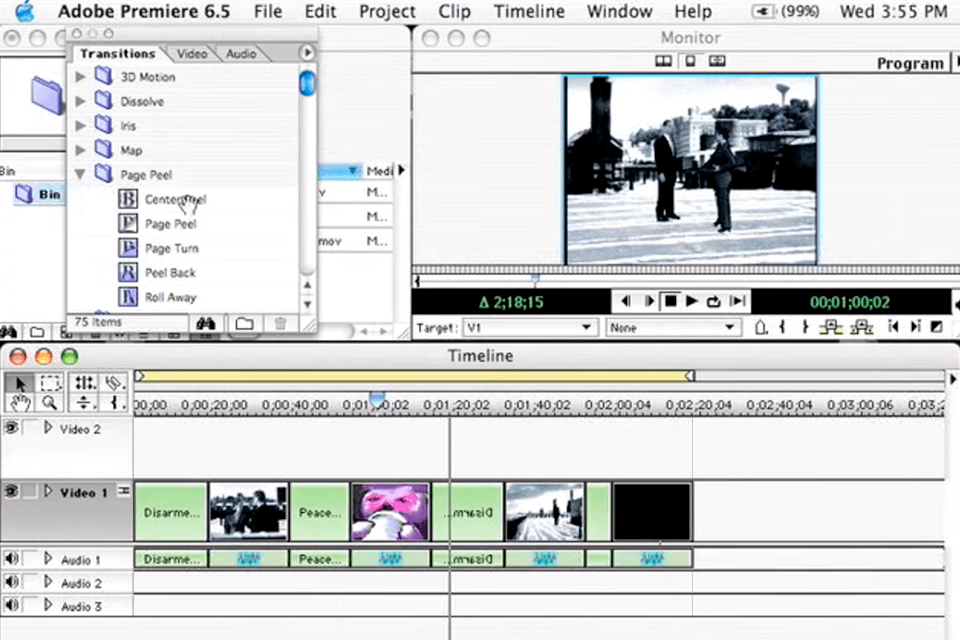Click the Find binoculars icon in the Bin panel

[205, 322]
